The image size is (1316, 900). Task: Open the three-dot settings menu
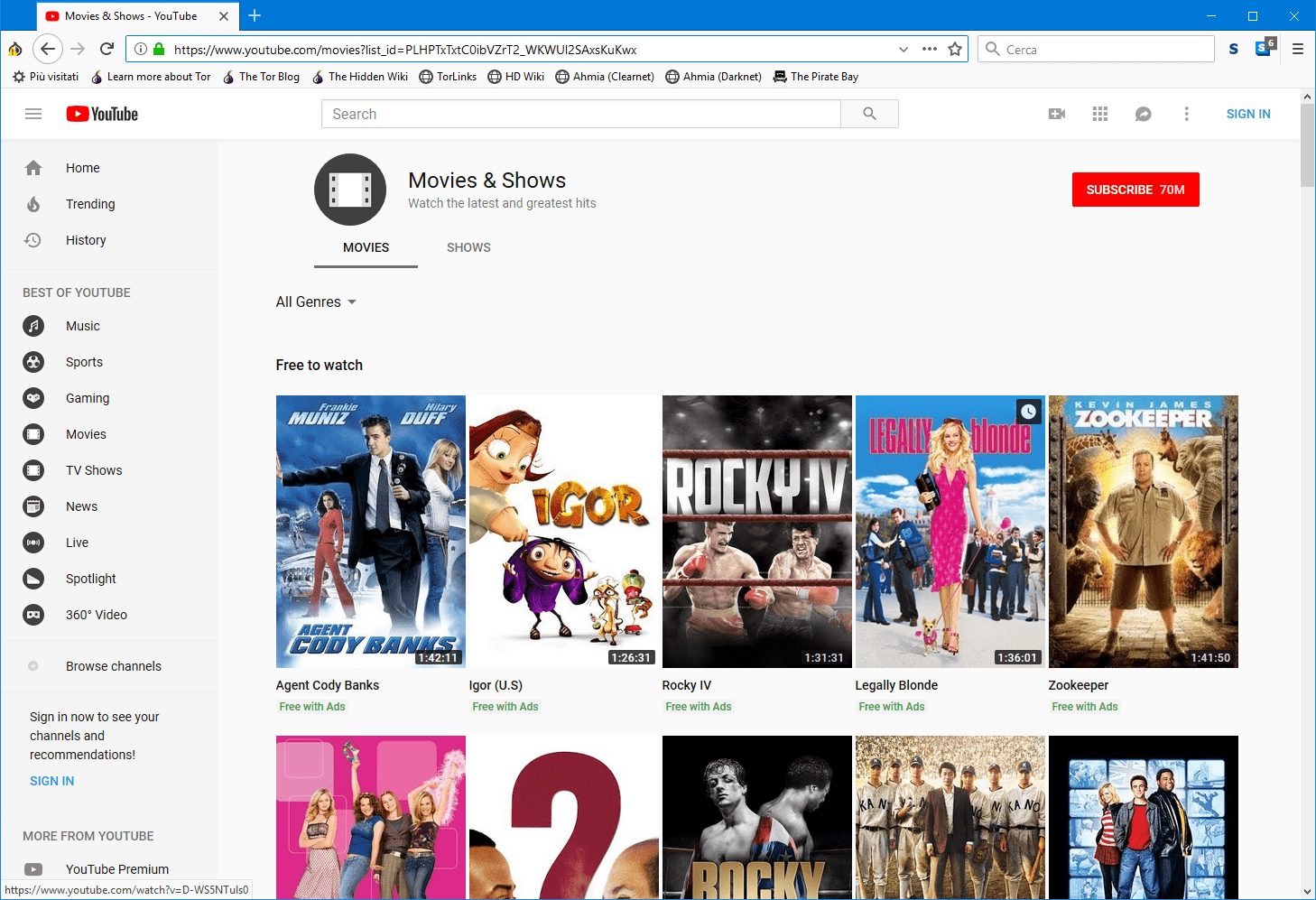coord(1186,114)
